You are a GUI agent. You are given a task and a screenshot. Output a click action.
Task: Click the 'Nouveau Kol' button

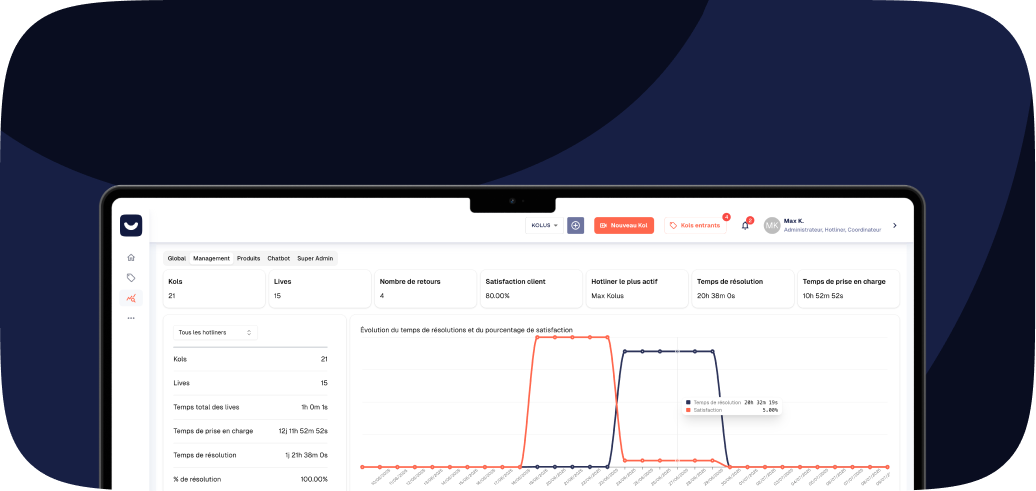tap(624, 226)
